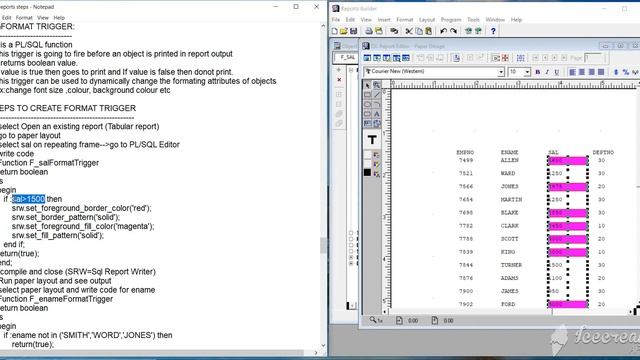Open the font size 10 dropdown
This screenshot has width=640, height=360.
[527, 72]
